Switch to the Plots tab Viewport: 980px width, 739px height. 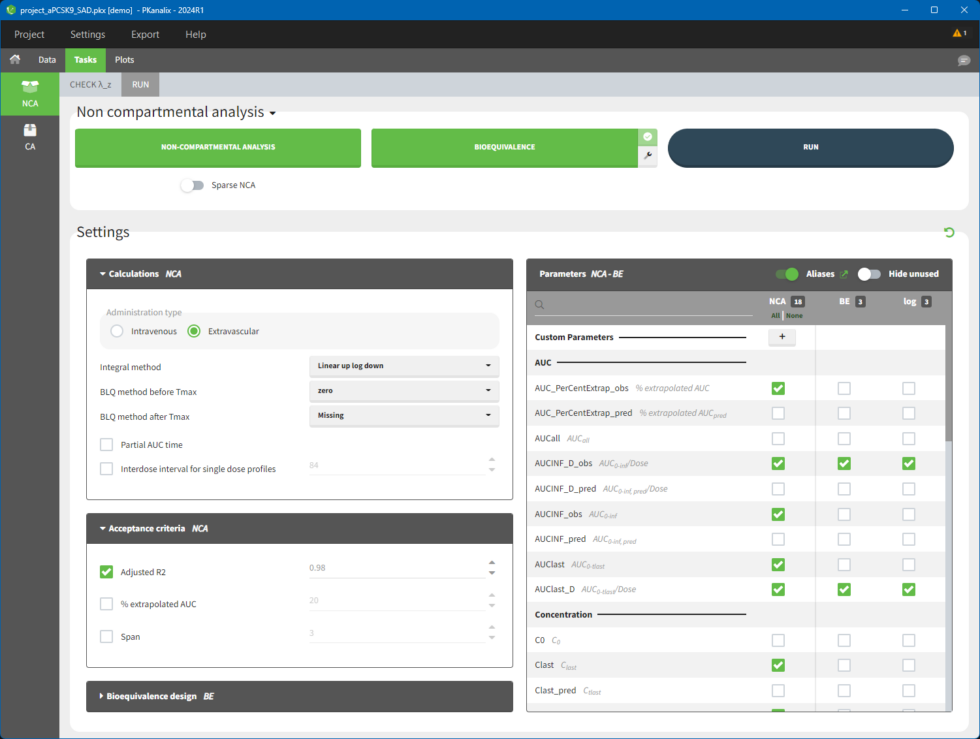click(x=124, y=60)
